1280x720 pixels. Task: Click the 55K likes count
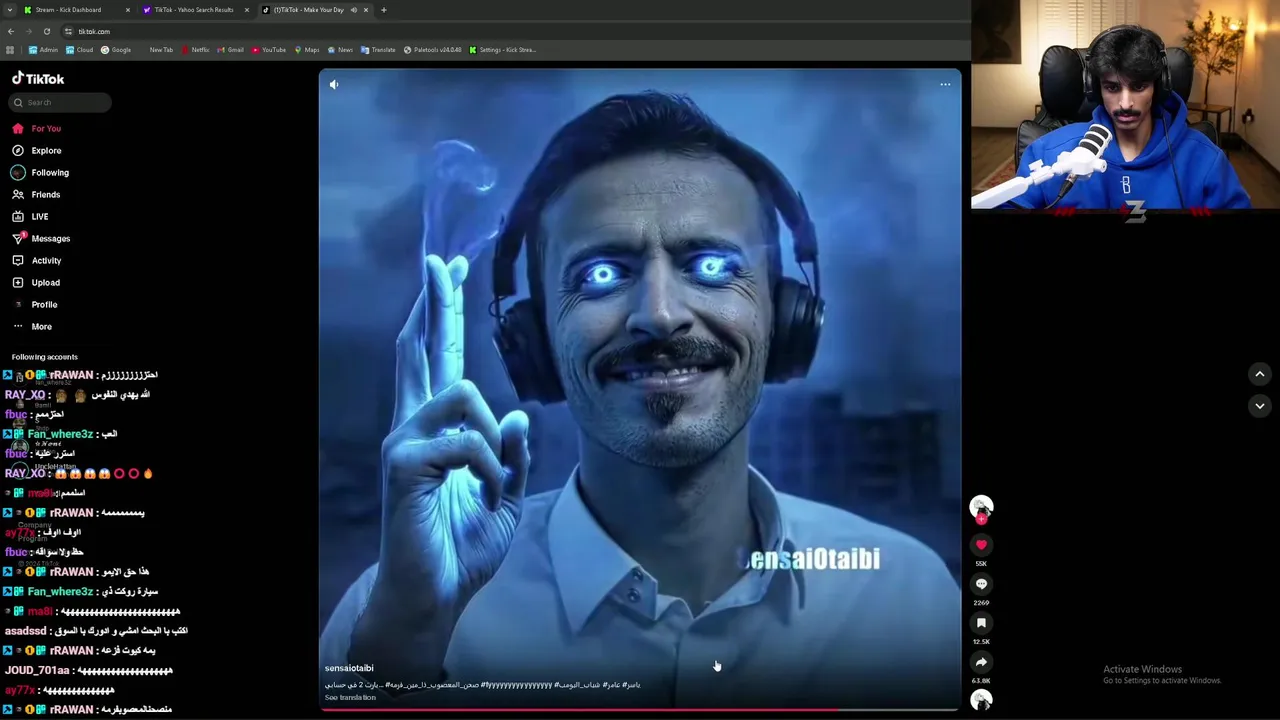981,564
